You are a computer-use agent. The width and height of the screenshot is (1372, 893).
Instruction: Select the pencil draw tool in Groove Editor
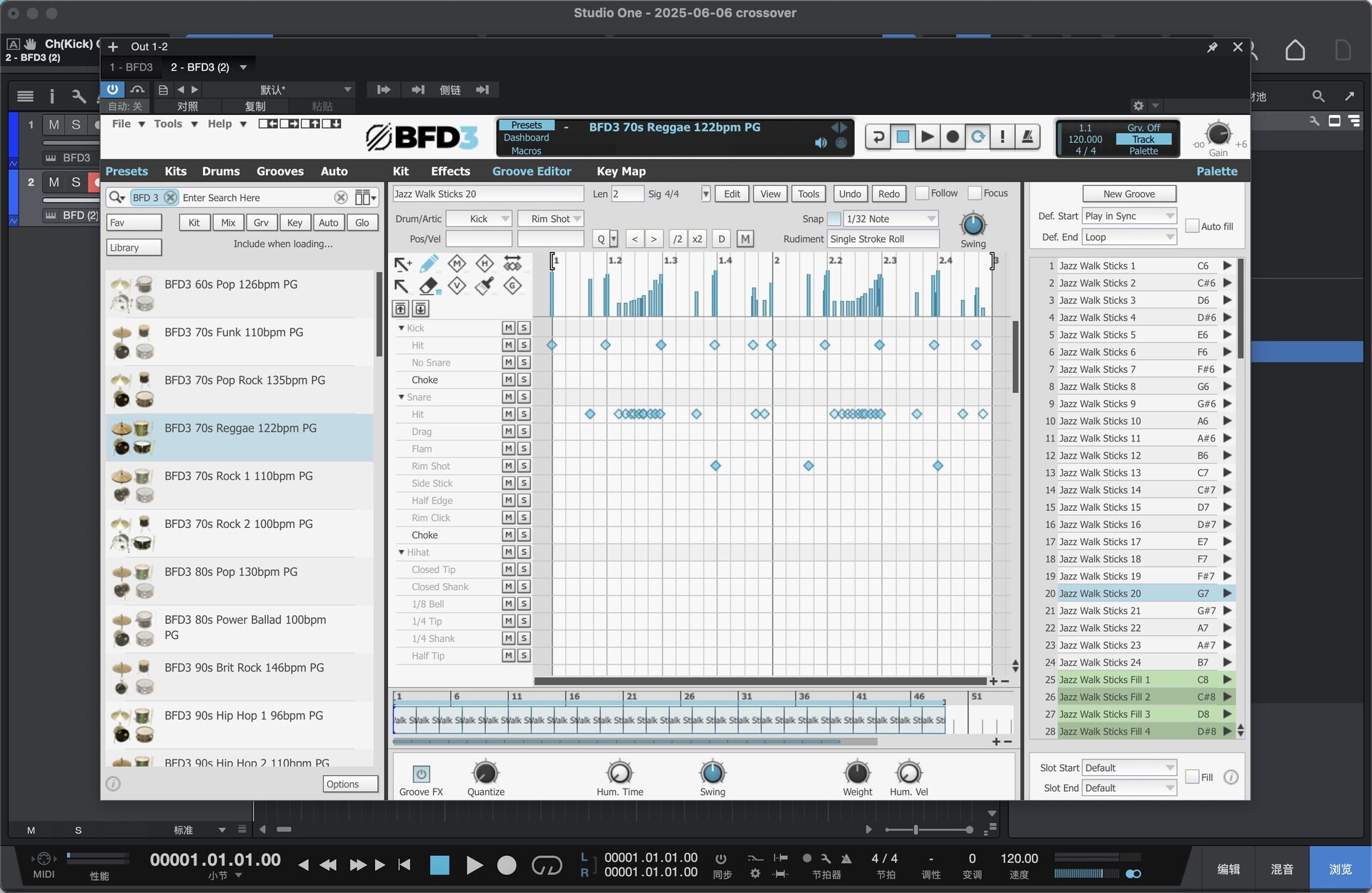(x=429, y=264)
